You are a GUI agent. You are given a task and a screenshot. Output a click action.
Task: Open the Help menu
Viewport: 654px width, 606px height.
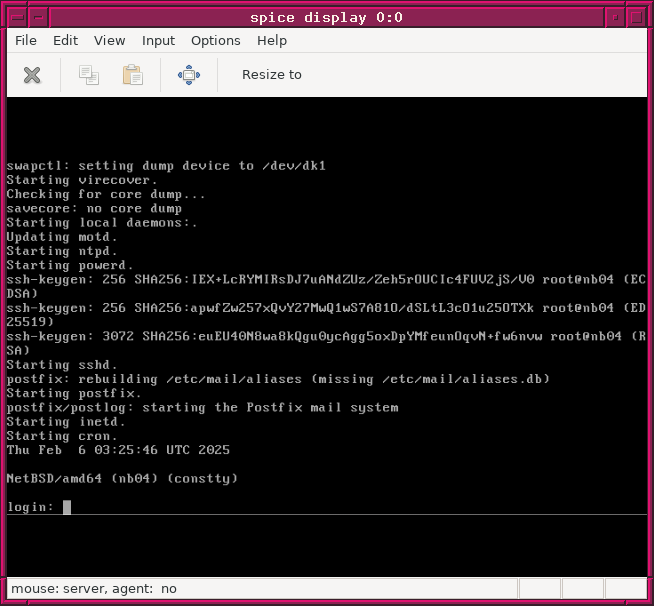point(271,41)
